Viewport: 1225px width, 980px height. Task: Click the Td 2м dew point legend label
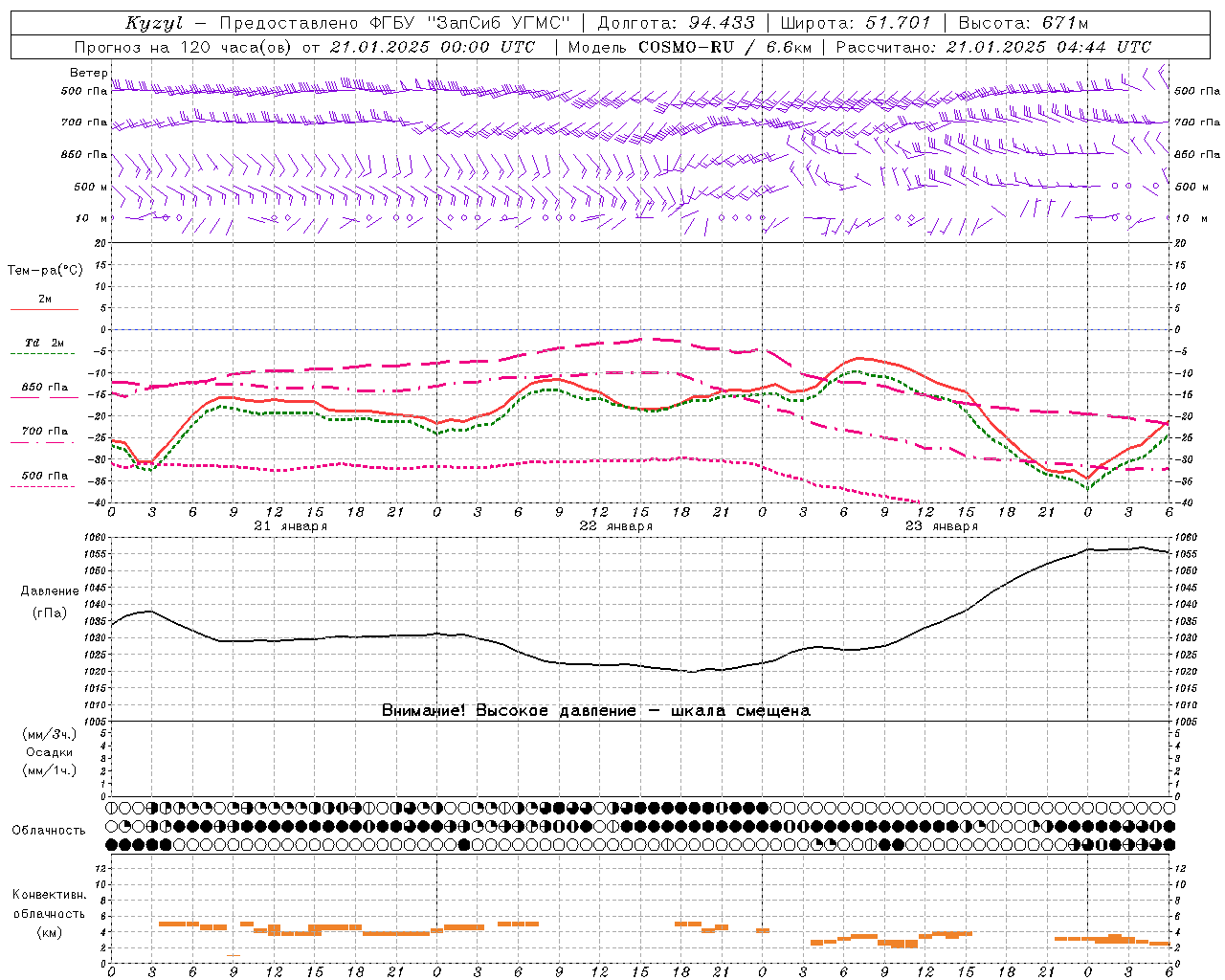44,343
